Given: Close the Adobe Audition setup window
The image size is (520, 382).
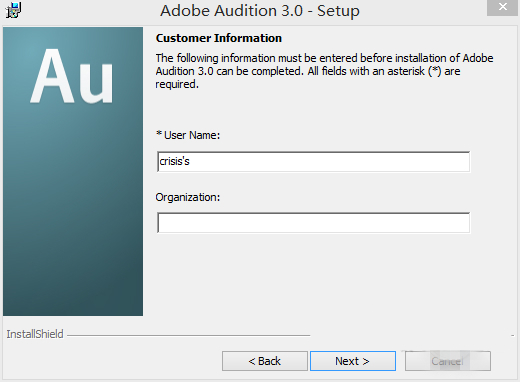Looking at the screenshot, I should coord(502,7).
